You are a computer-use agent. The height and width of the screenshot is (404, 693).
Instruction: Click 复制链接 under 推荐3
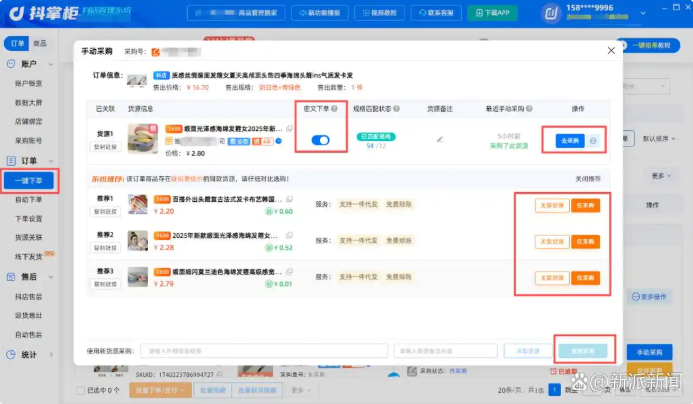(x=105, y=284)
